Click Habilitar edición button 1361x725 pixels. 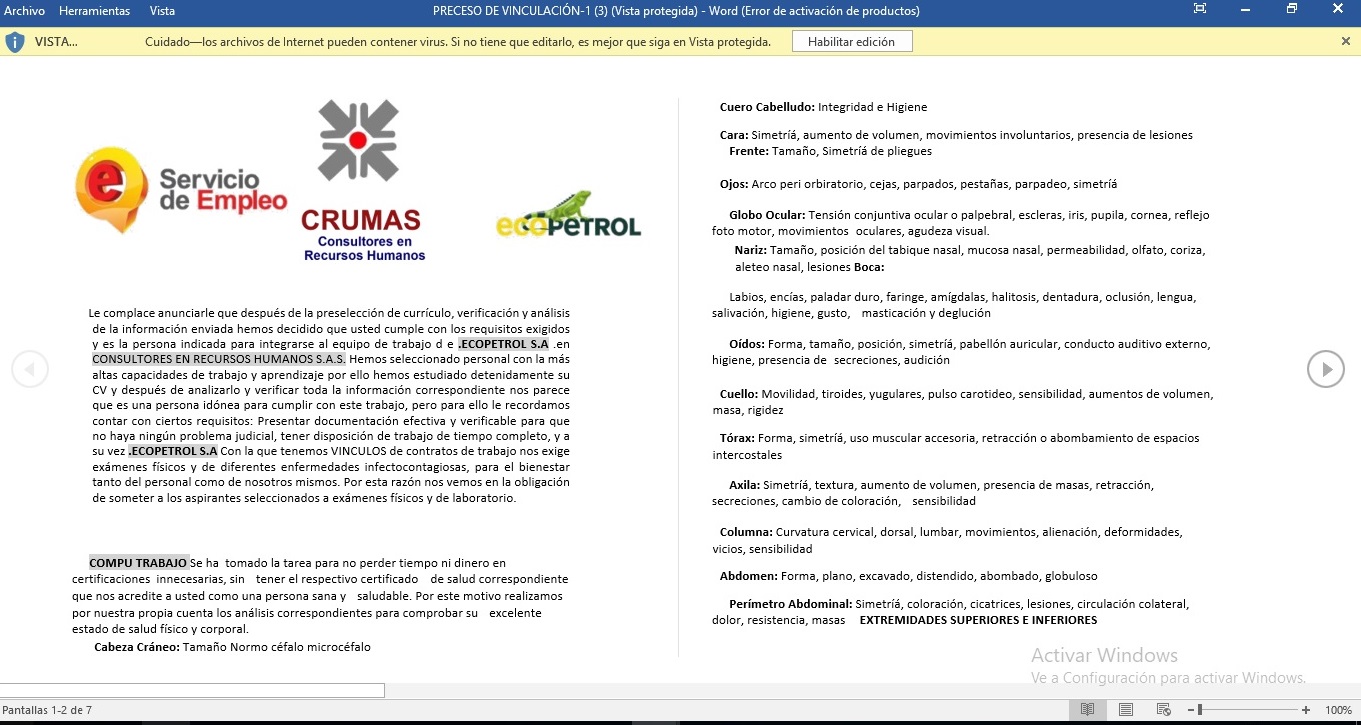tap(852, 42)
